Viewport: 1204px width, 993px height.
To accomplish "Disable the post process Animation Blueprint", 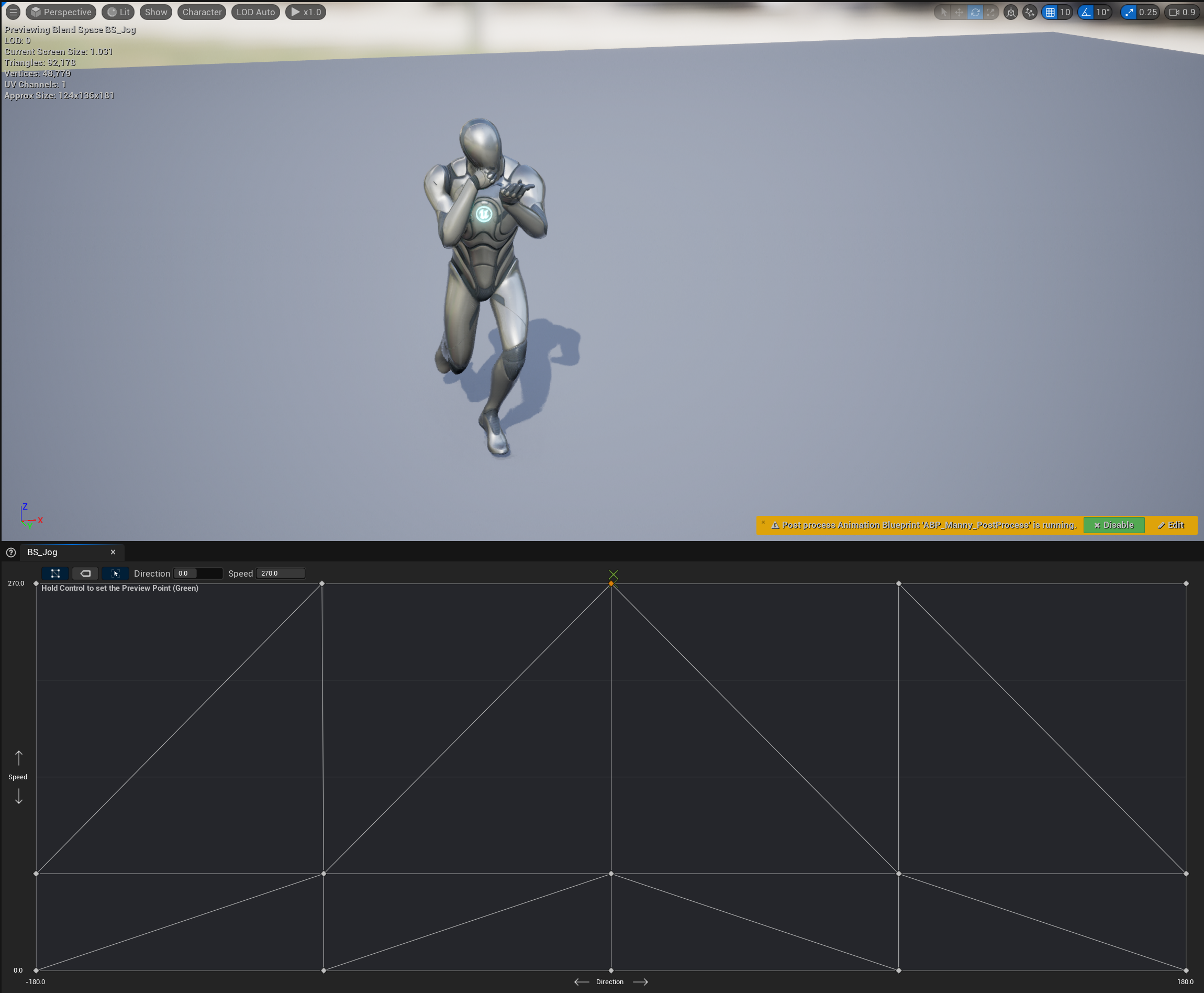I will point(1113,525).
